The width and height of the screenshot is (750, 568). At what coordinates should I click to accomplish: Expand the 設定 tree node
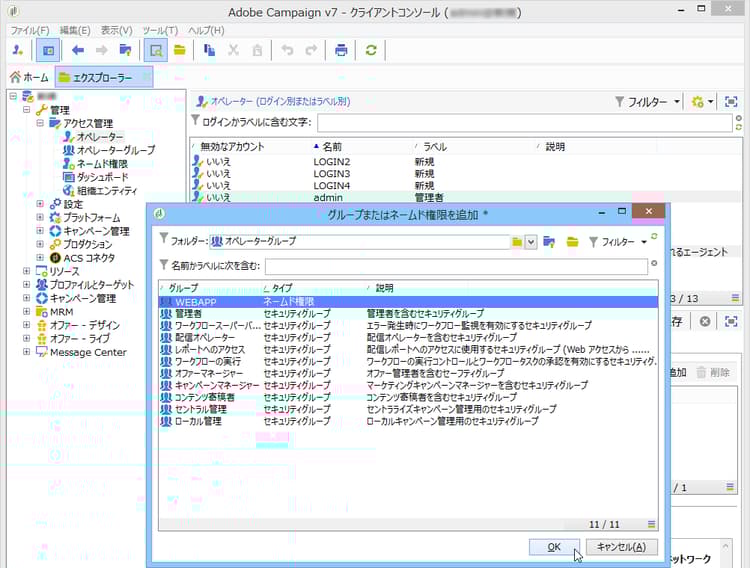(40, 204)
